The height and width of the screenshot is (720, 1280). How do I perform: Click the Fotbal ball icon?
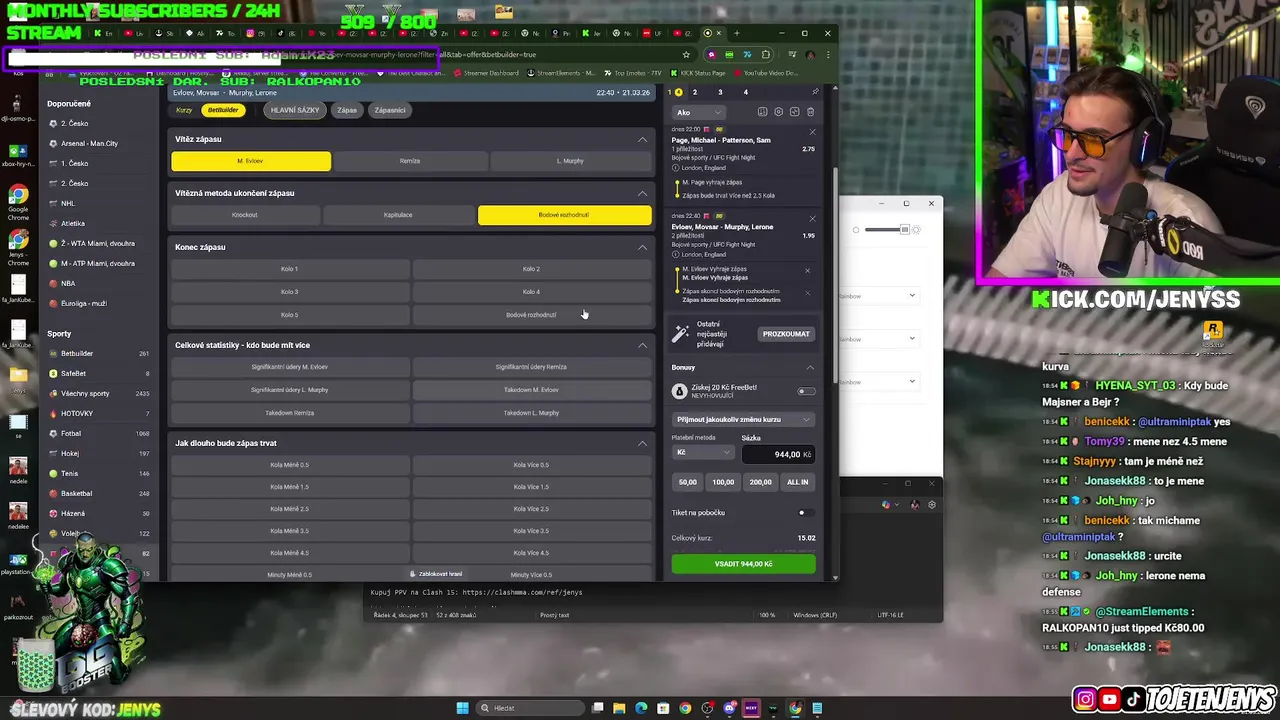53,433
